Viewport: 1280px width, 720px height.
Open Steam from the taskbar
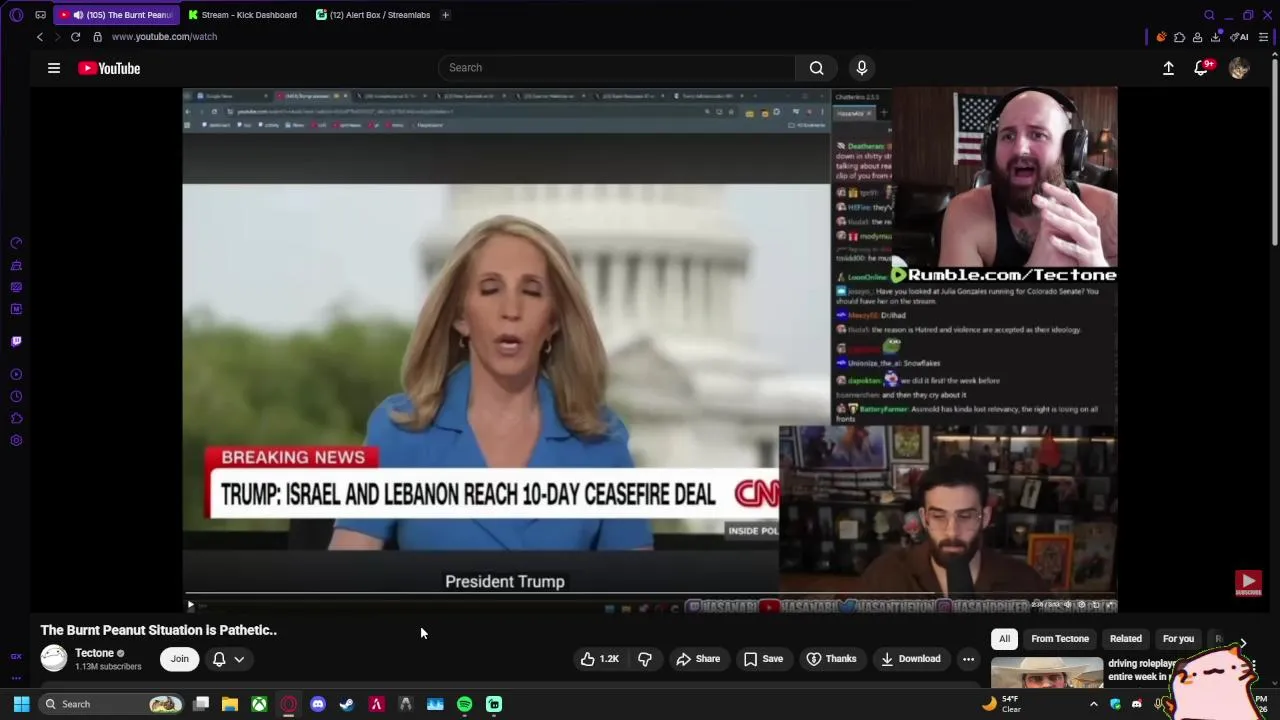[x=347, y=704]
